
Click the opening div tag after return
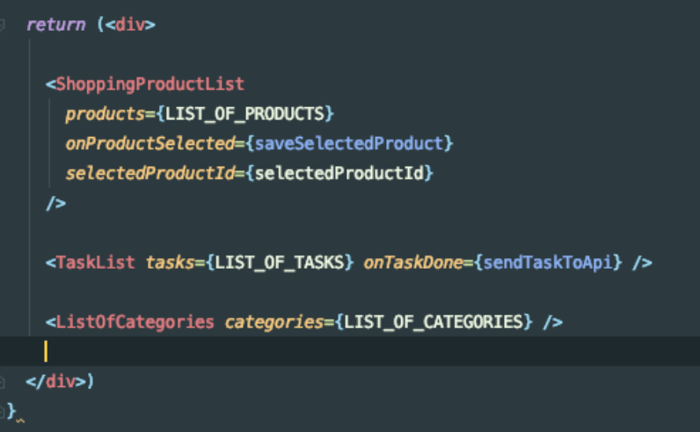point(130,24)
